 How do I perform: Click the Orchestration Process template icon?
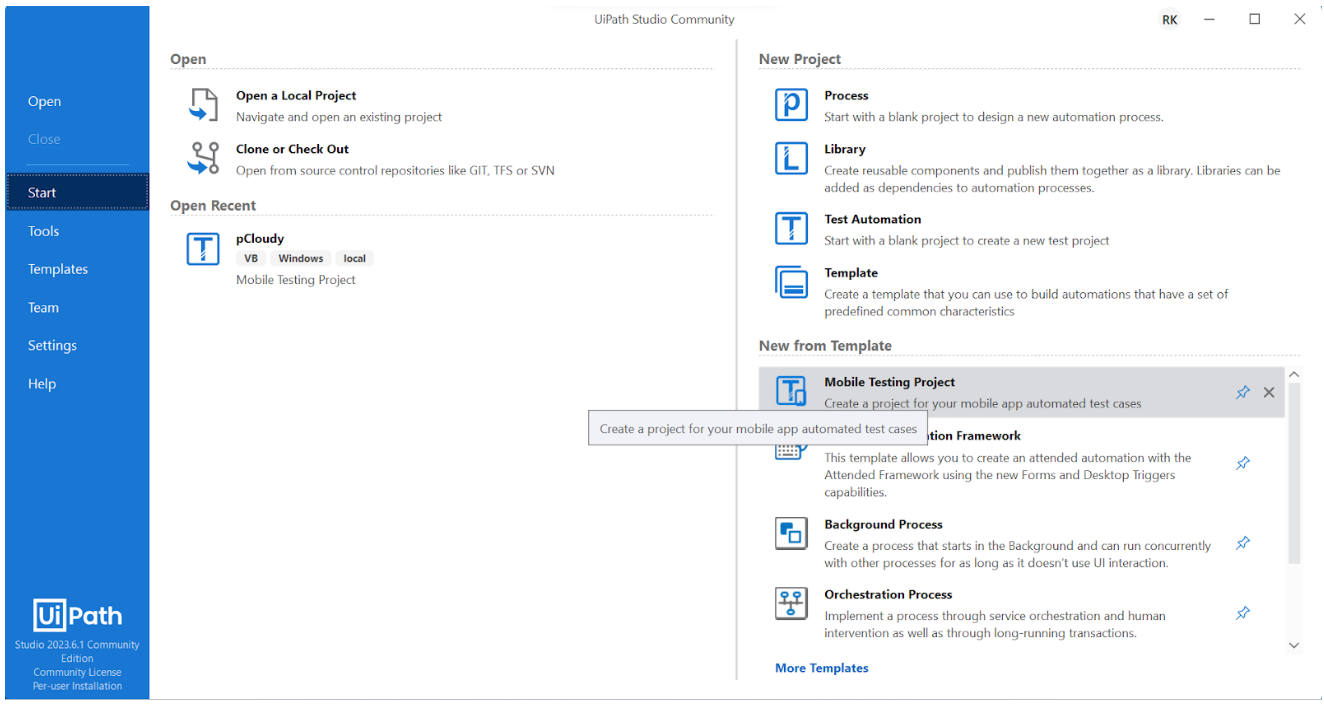point(791,604)
